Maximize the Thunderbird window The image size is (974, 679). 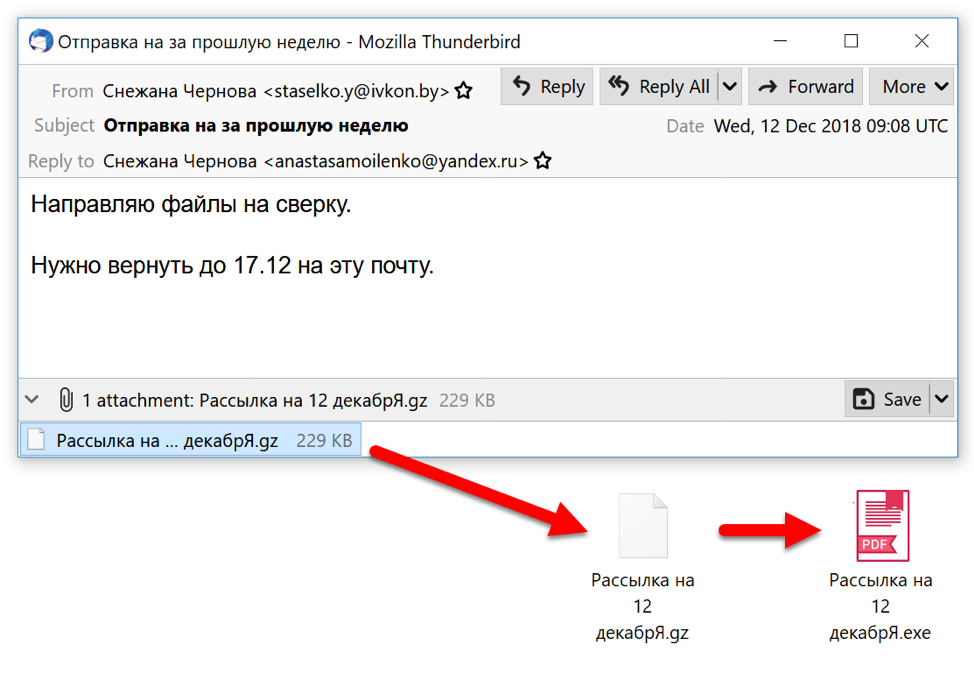[x=851, y=42]
